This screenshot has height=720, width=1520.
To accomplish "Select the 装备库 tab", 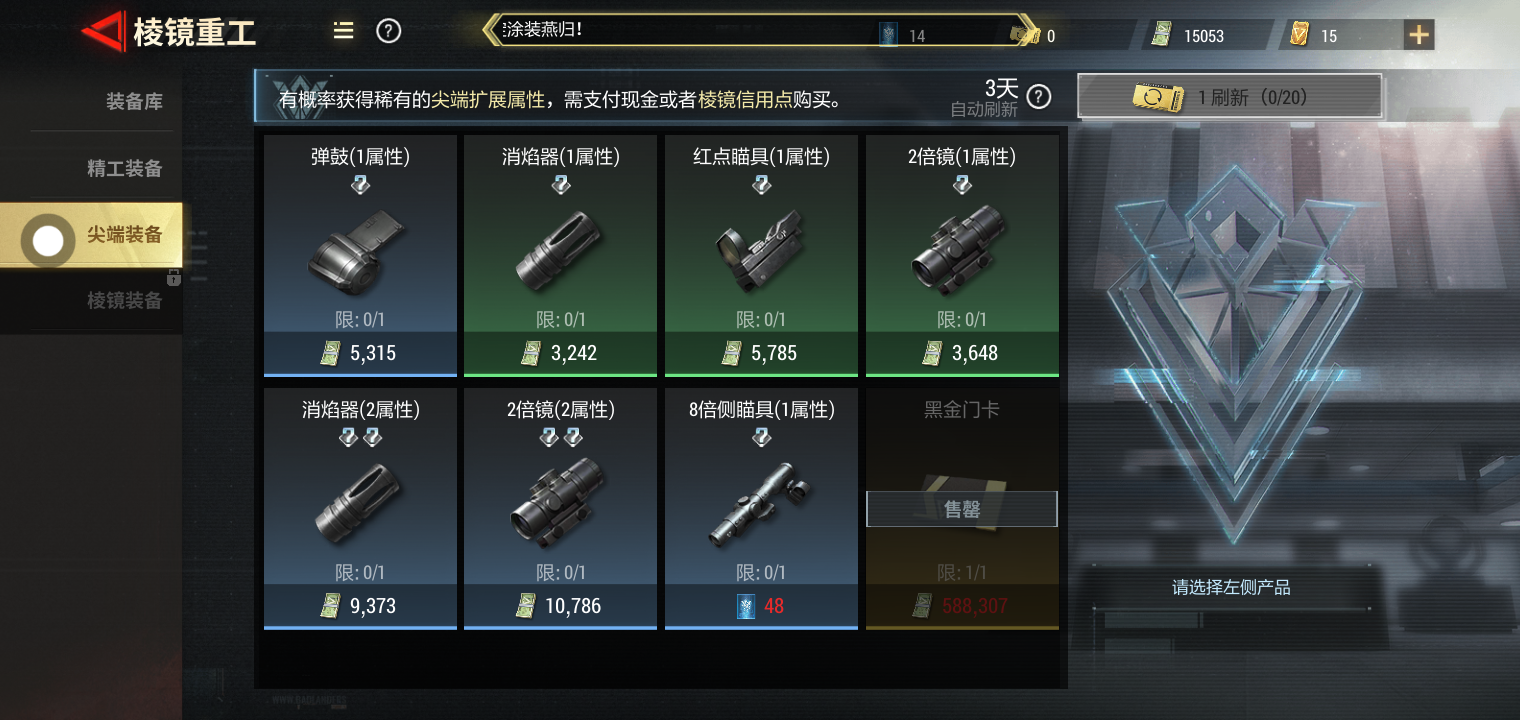I will coord(134,101).
